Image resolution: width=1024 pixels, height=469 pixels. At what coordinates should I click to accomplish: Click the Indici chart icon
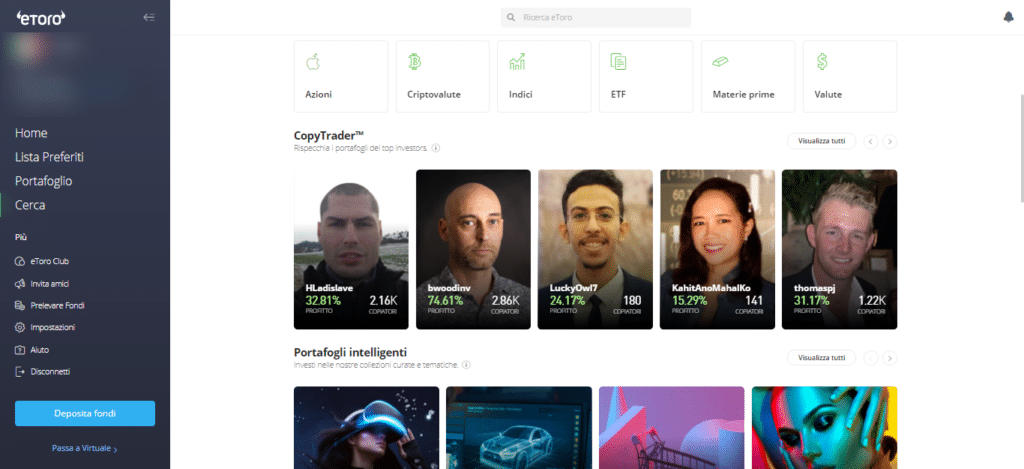(517, 62)
